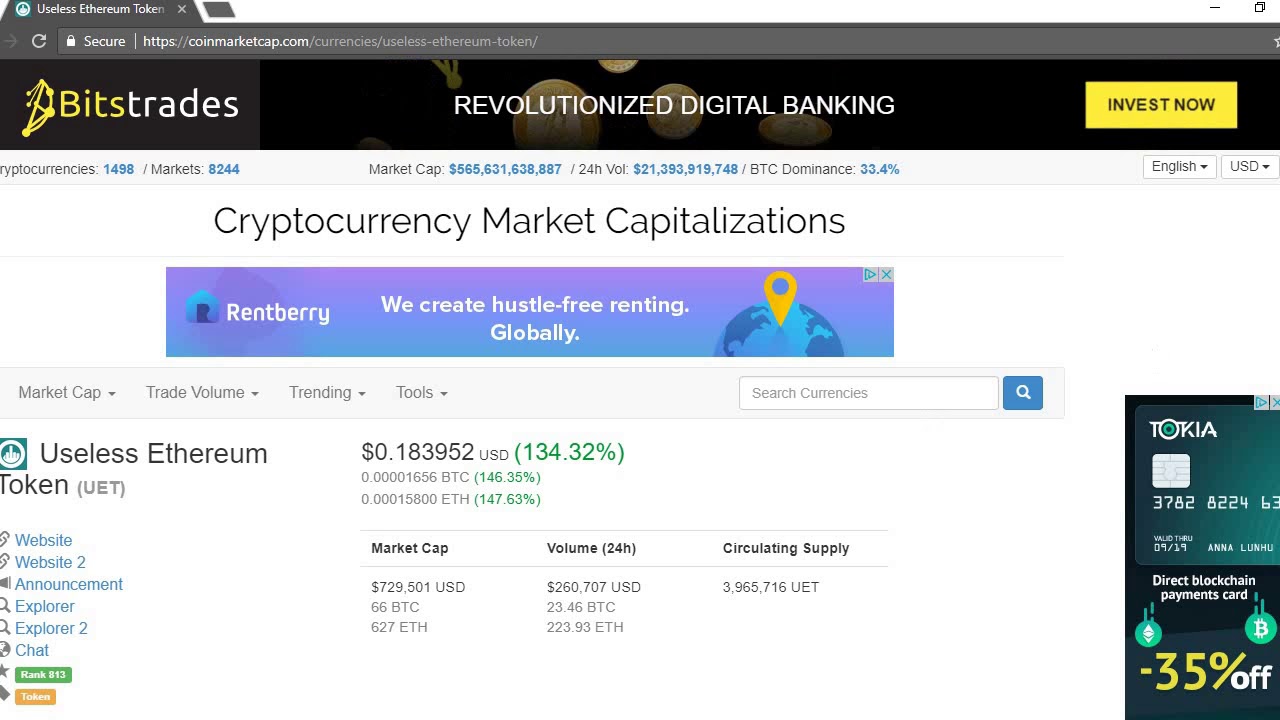Click the address bar URL
The height and width of the screenshot is (720, 1280).
pyautogui.click(x=340, y=41)
